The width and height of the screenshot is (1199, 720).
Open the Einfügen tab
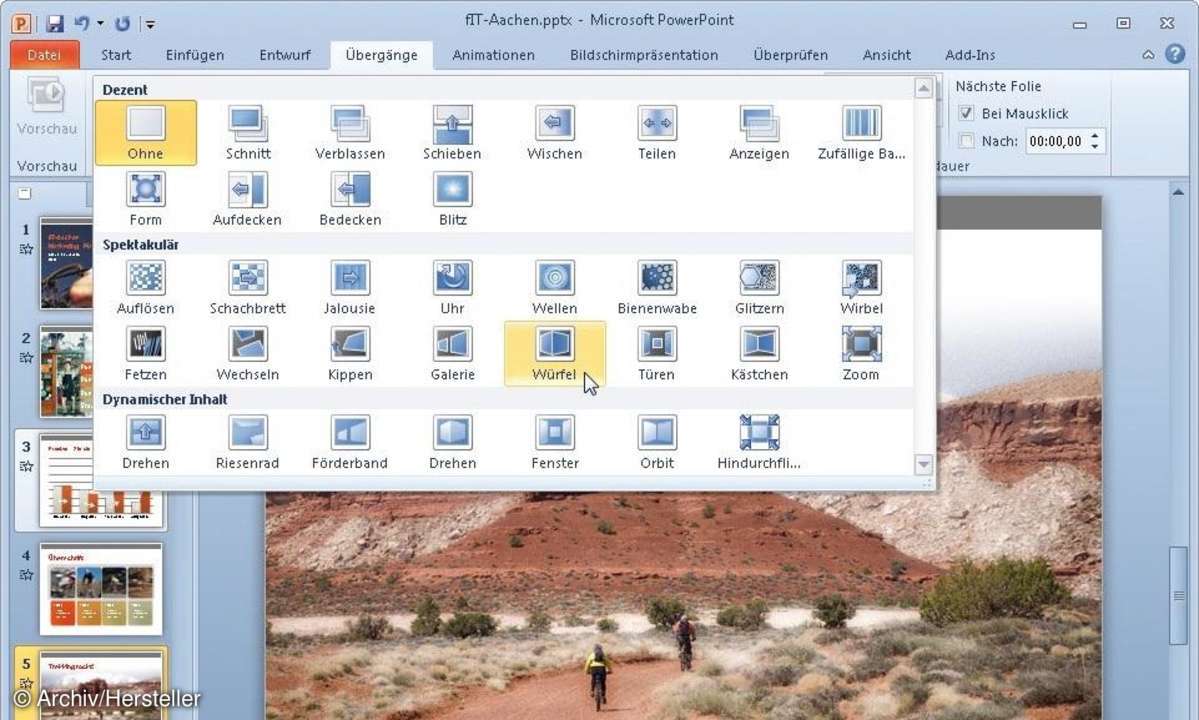(x=195, y=55)
